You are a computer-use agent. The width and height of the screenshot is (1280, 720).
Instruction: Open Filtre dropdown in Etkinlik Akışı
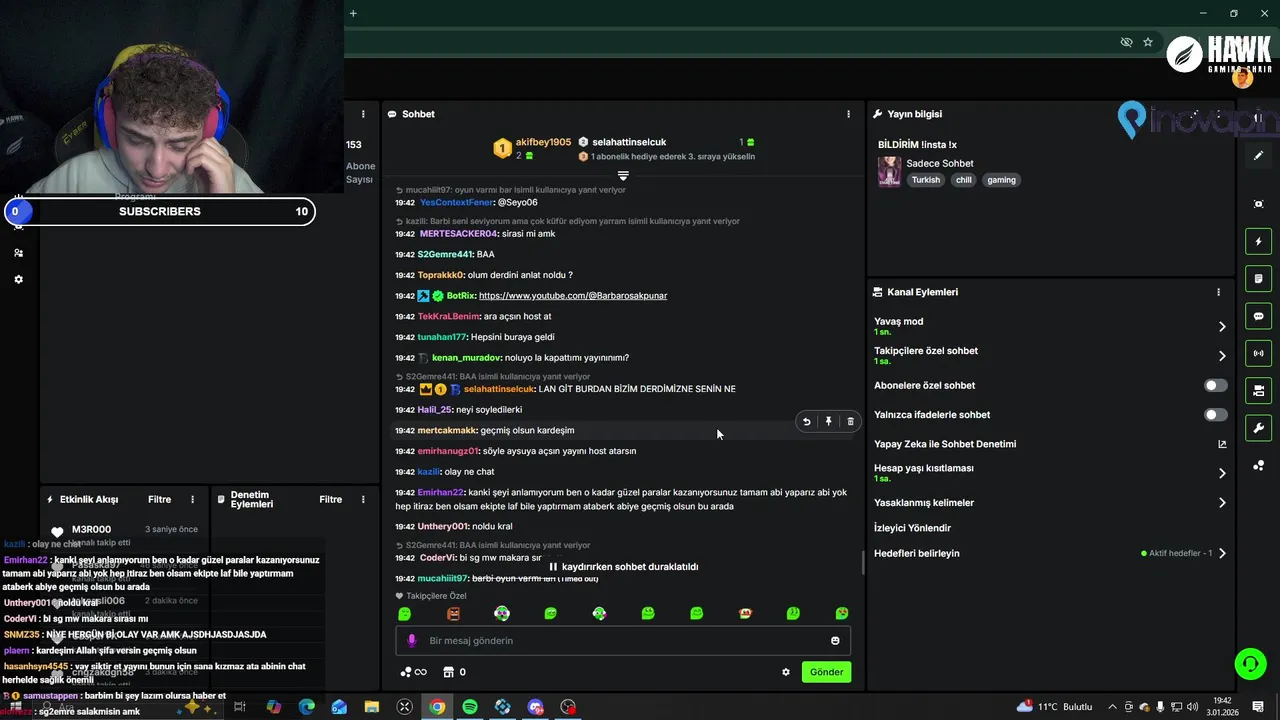click(159, 499)
